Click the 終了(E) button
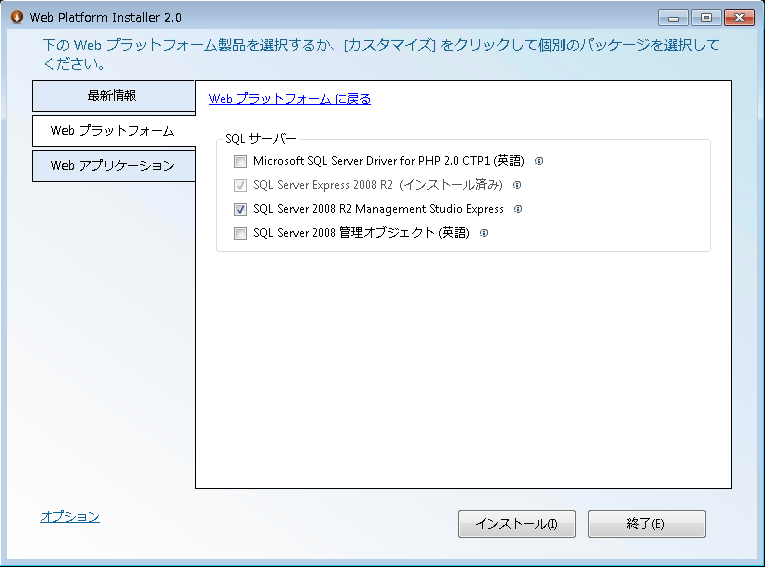Screen dimensions: 765x567 tap(646, 524)
